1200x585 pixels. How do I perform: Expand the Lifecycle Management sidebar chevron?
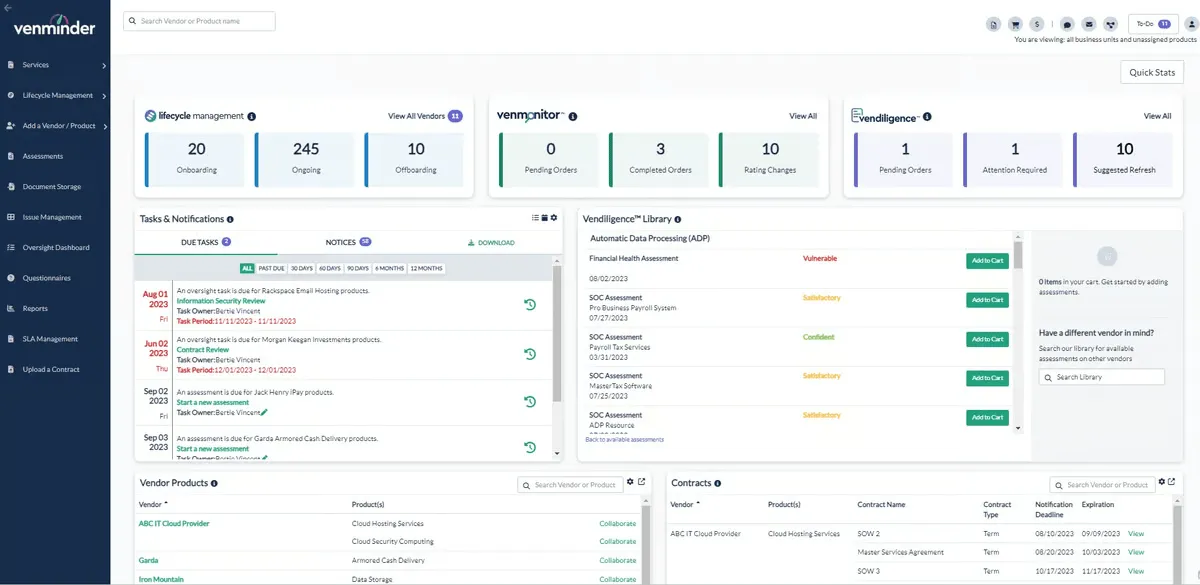(104, 96)
